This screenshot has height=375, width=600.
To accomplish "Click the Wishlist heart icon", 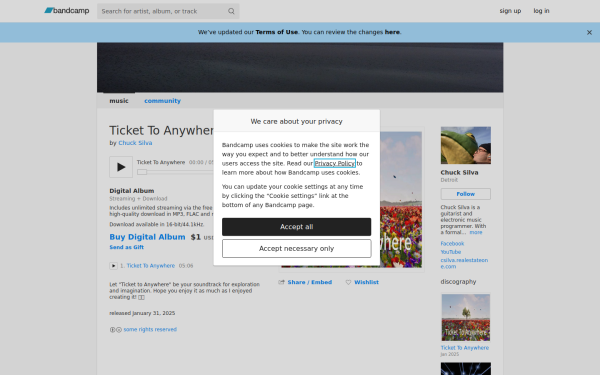I will tap(348, 282).
